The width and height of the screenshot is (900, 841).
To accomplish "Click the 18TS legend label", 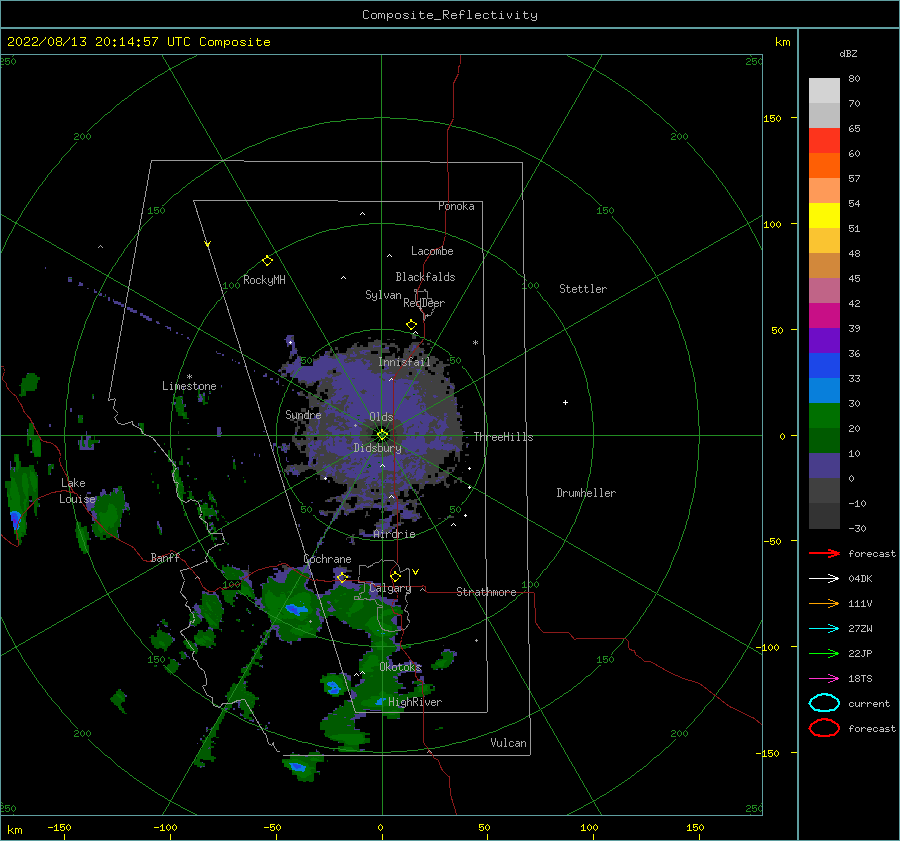I will click(x=860, y=679).
